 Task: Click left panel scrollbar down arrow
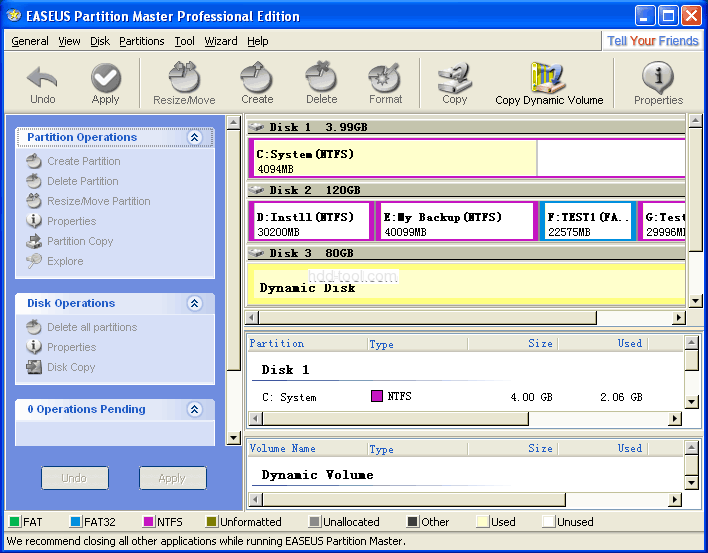tap(233, 437)
